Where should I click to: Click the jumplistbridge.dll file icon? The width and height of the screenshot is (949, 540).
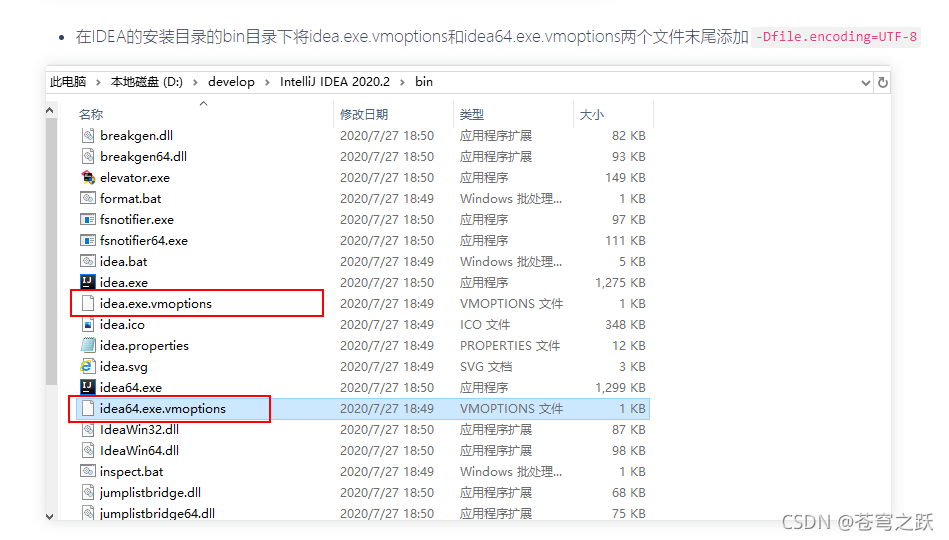coord(88,493)
